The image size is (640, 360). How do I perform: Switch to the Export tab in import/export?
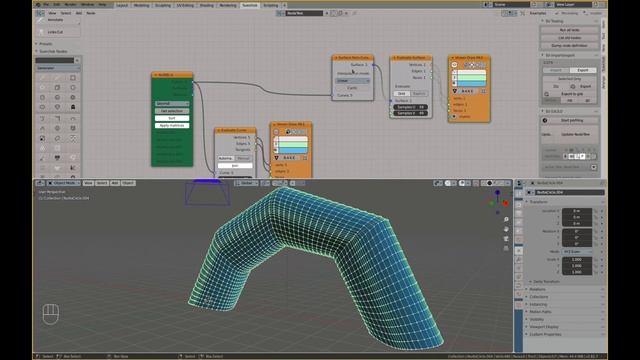(583, 70)
